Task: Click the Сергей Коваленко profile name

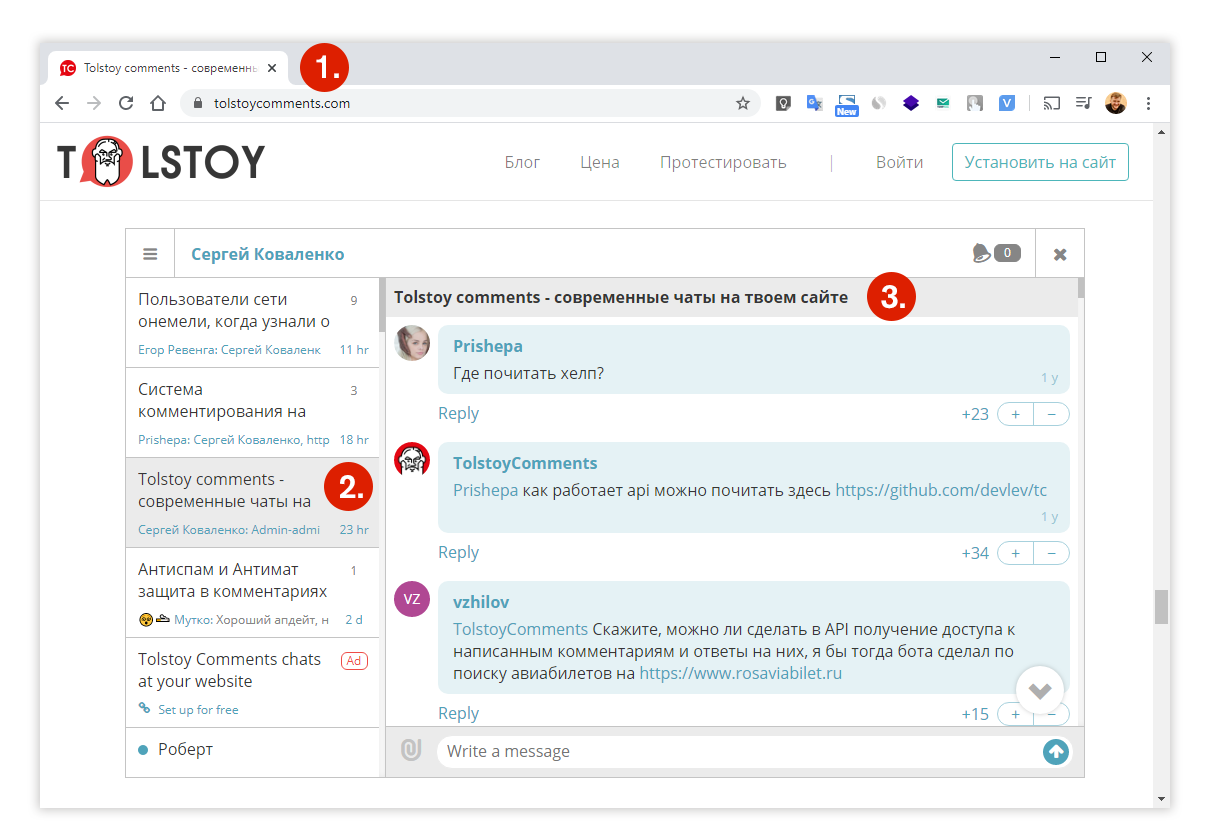Action: (268, 254)
